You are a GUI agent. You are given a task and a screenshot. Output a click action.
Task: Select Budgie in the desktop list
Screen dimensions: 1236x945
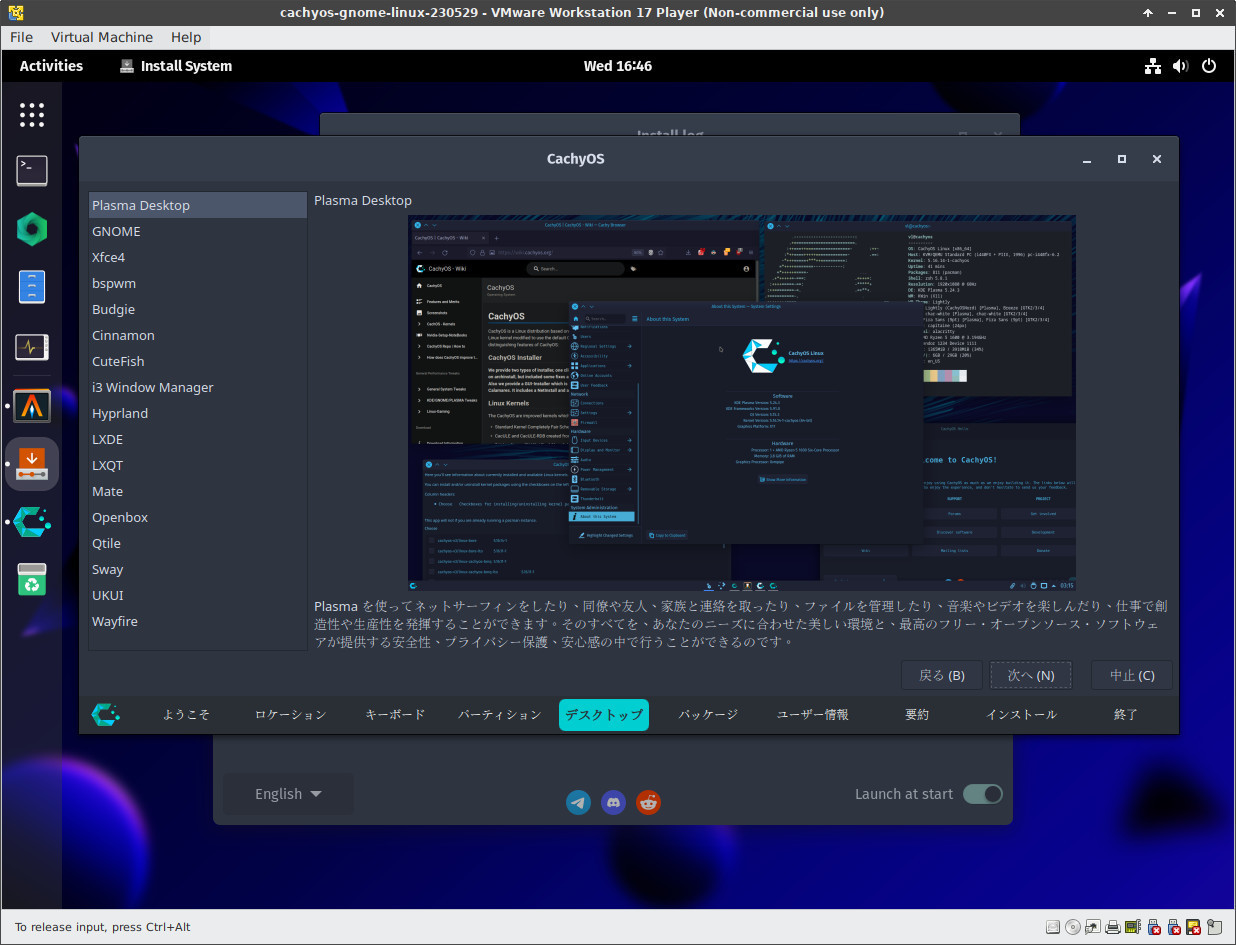(x=198, y=309)
